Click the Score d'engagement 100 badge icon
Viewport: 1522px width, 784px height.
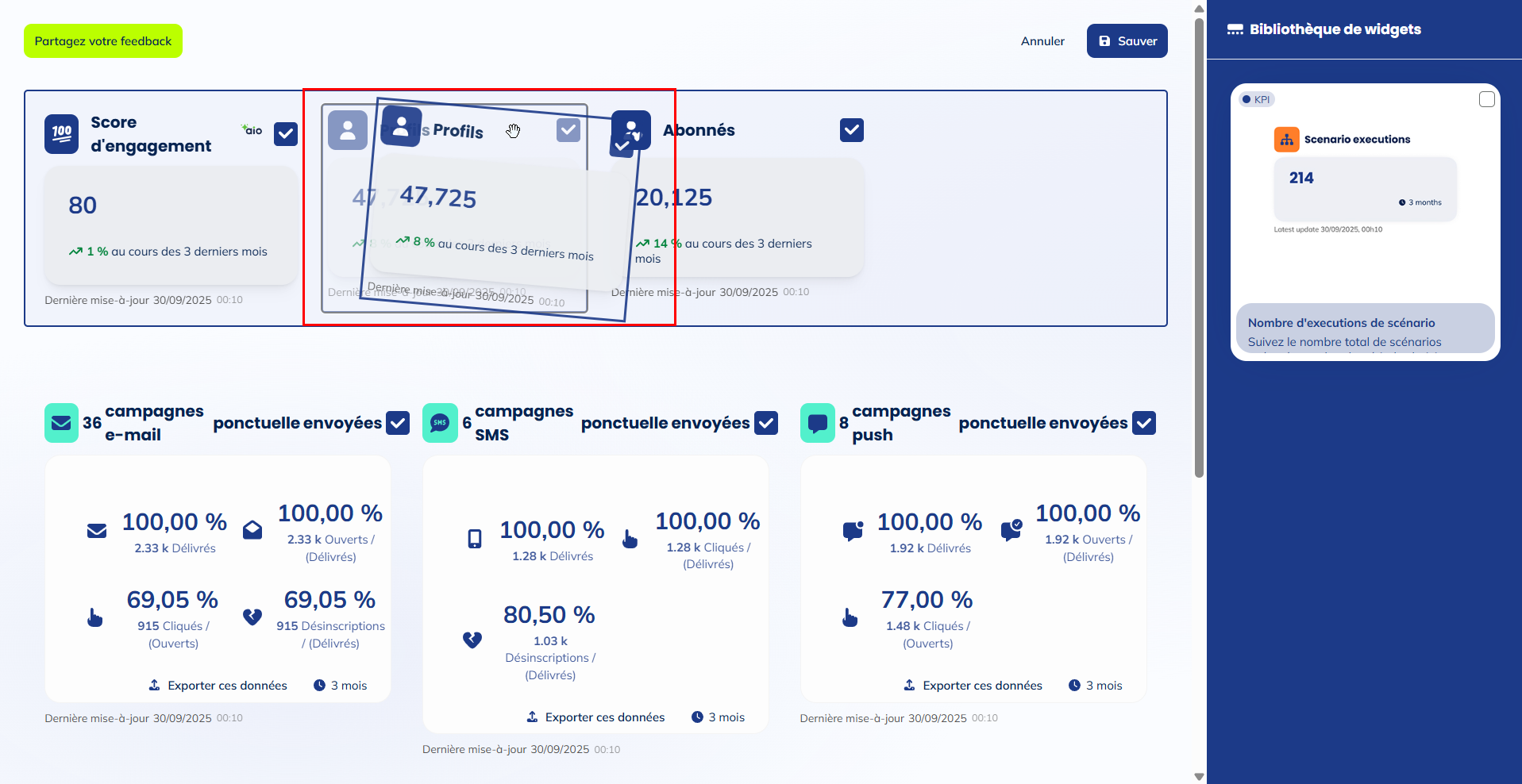pos(61,133)
